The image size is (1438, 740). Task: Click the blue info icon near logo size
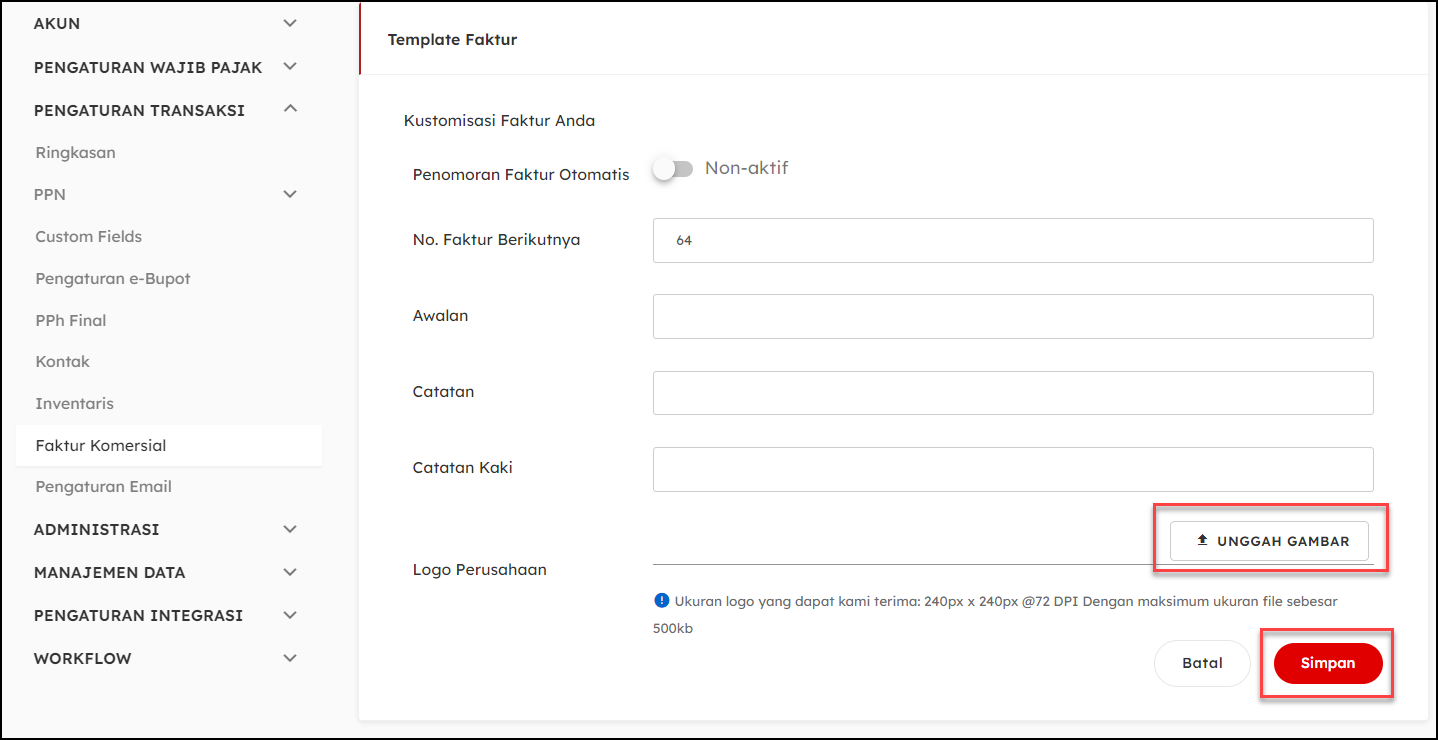[x=661, y=601]
